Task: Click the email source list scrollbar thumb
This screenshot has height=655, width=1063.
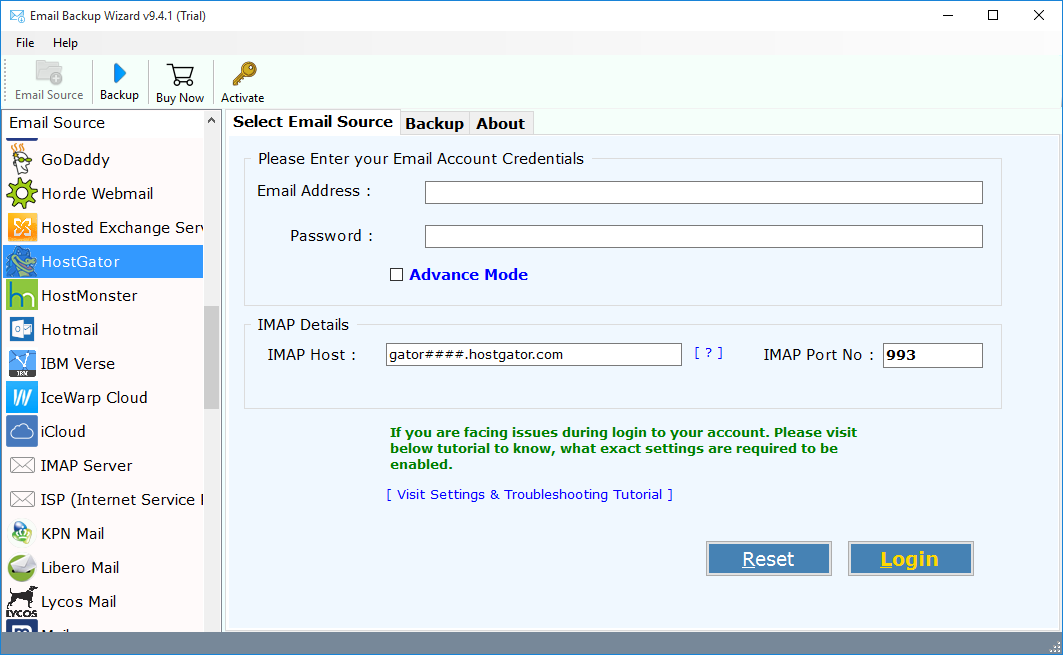Action: tap(212, 357)
